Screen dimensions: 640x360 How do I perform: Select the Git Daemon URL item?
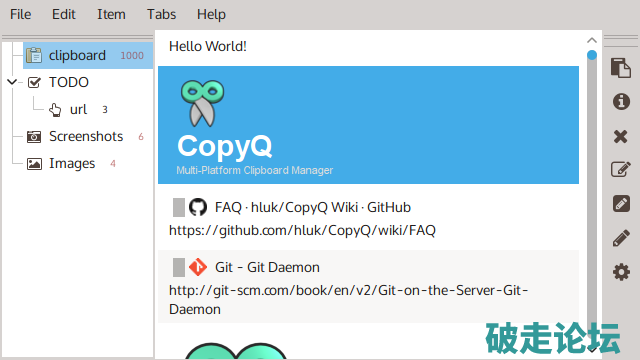coord(368,287)
